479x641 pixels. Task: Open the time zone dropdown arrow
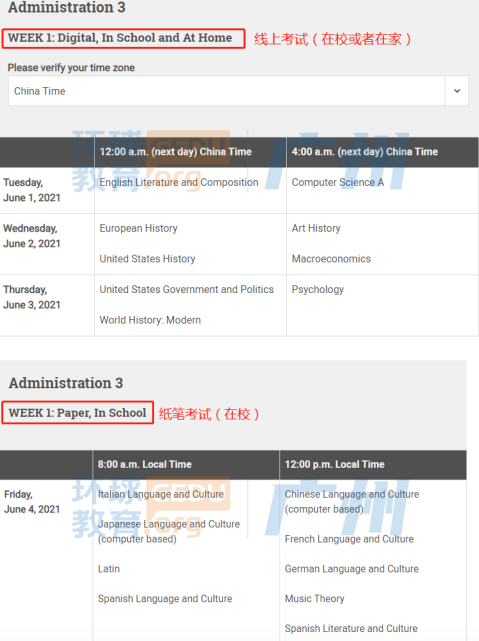click(x=457, y=91)
